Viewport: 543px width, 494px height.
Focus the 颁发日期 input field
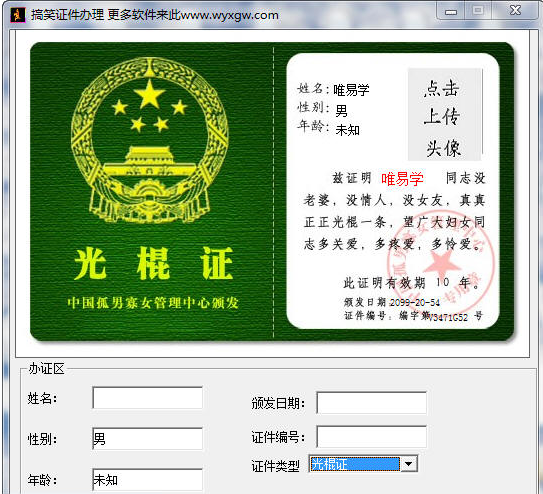pyautogui.click(x=372, y=402)
